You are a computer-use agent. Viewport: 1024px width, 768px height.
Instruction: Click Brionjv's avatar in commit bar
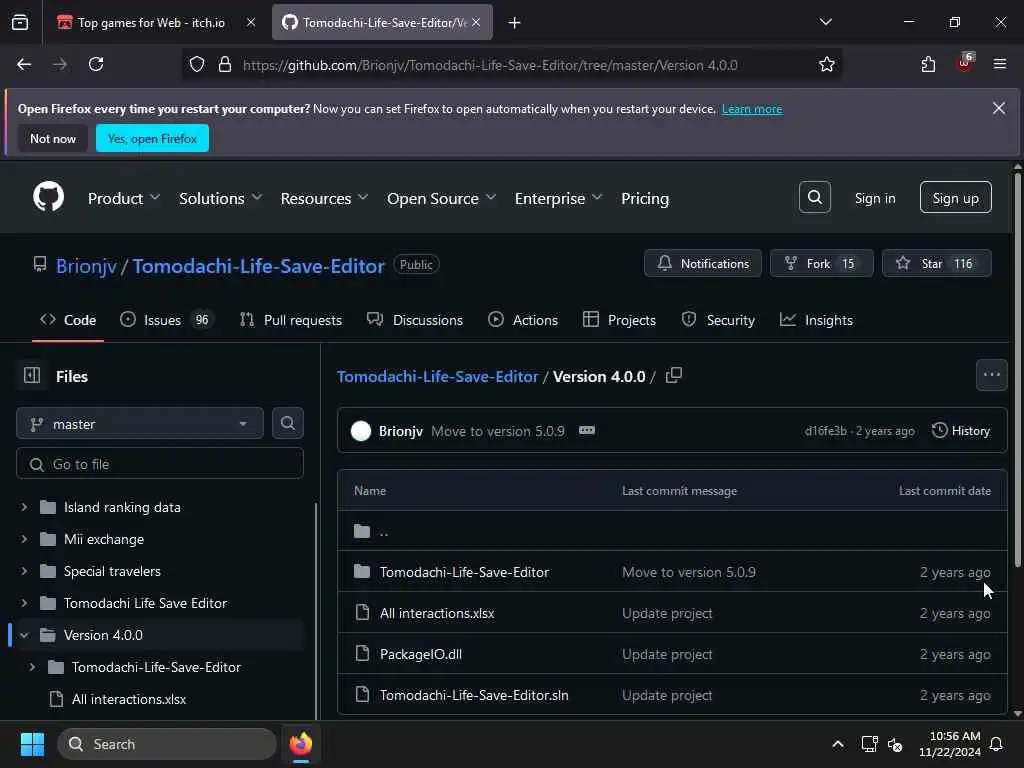tap(360, 431)
